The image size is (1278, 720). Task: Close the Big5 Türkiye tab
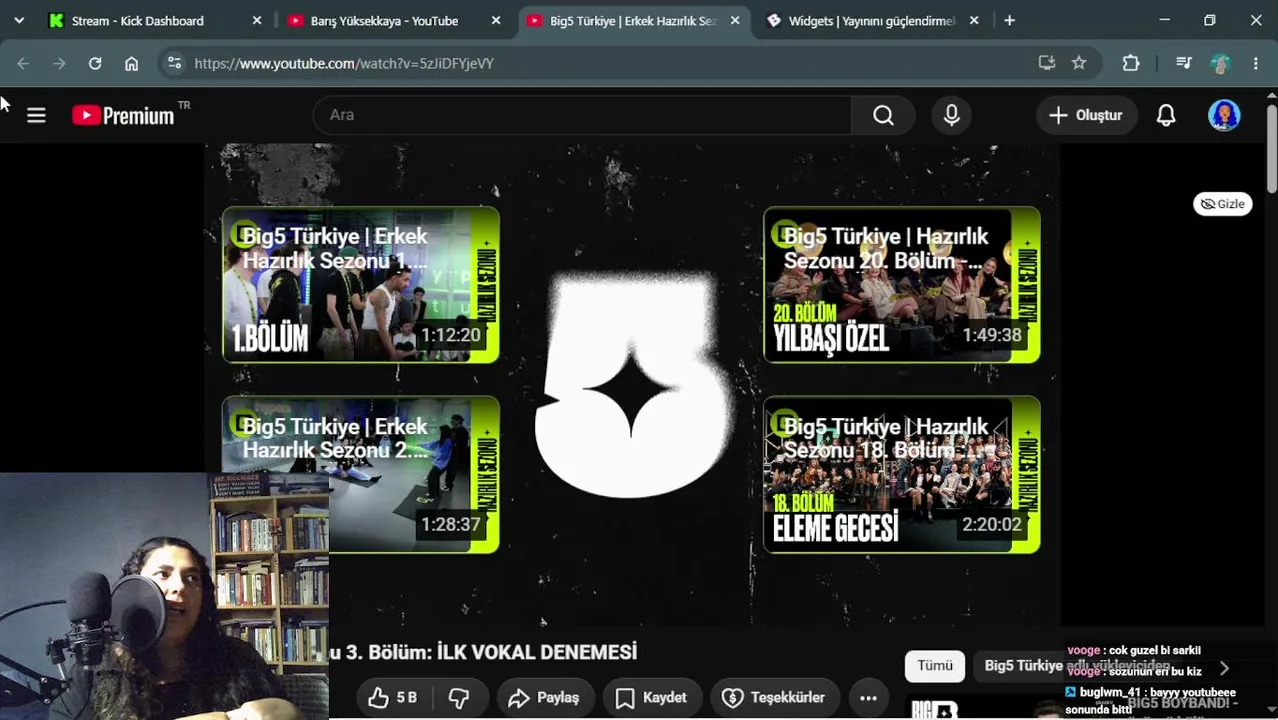(735, 20)
